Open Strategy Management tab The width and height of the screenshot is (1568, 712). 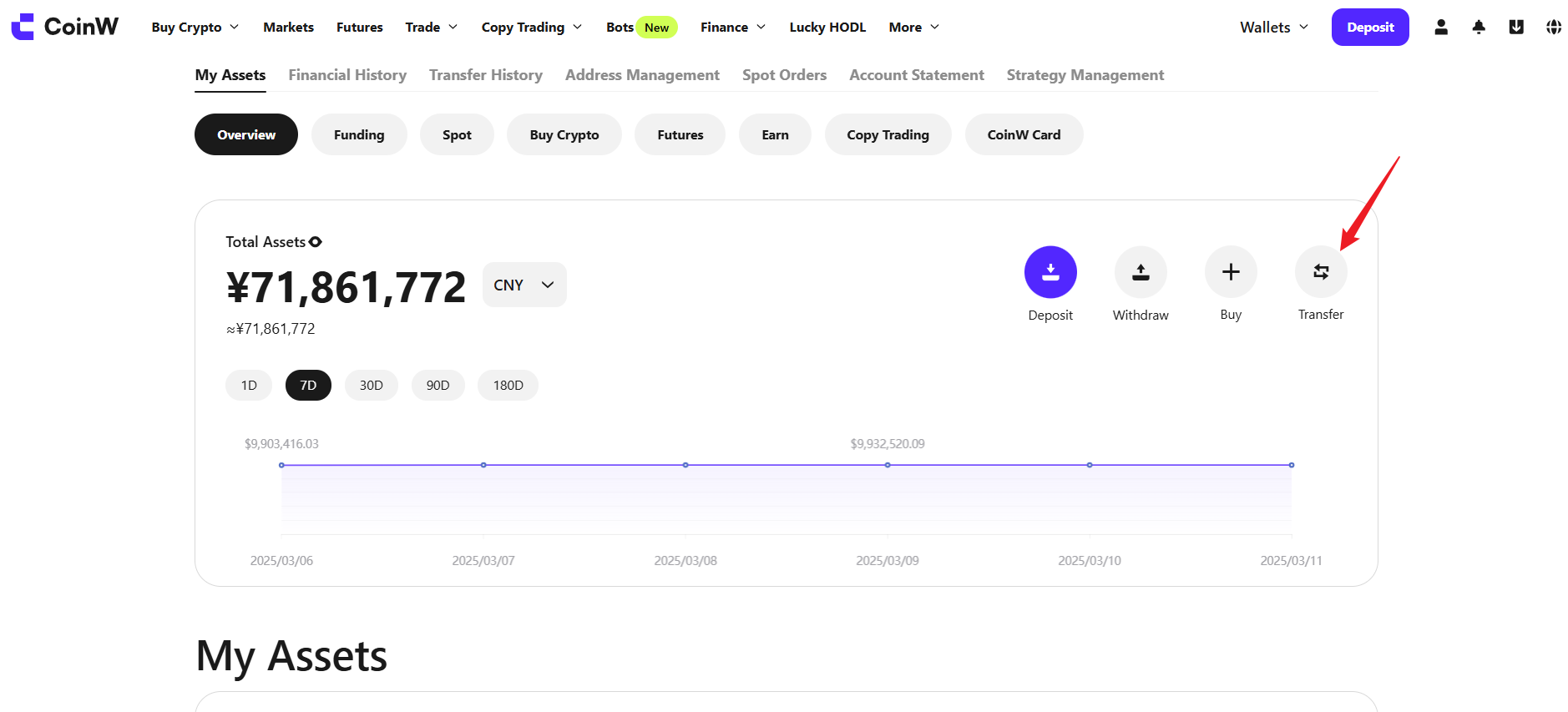pyautogui.click(x=1085, y=75)
